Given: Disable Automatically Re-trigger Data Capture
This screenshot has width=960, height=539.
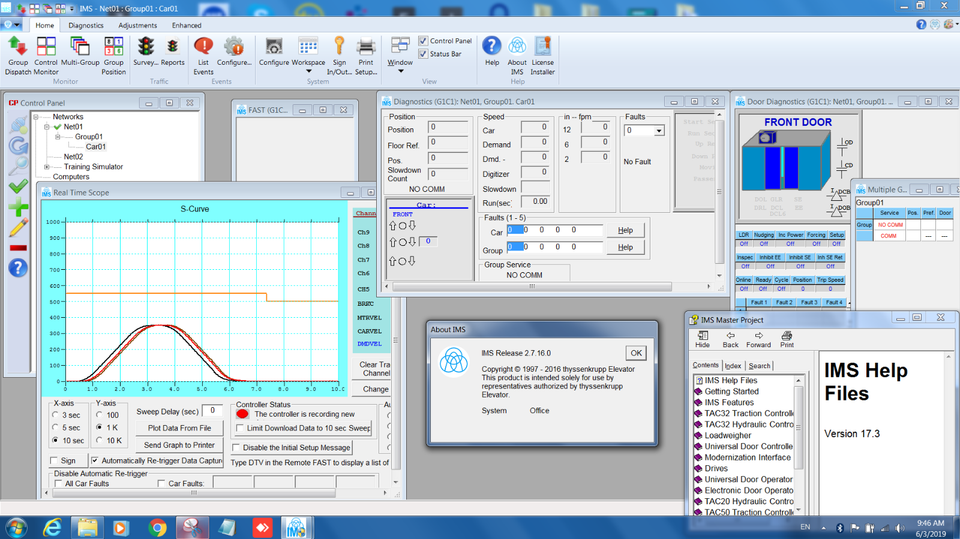Looking at the screenshot, I should coord(95,460).
